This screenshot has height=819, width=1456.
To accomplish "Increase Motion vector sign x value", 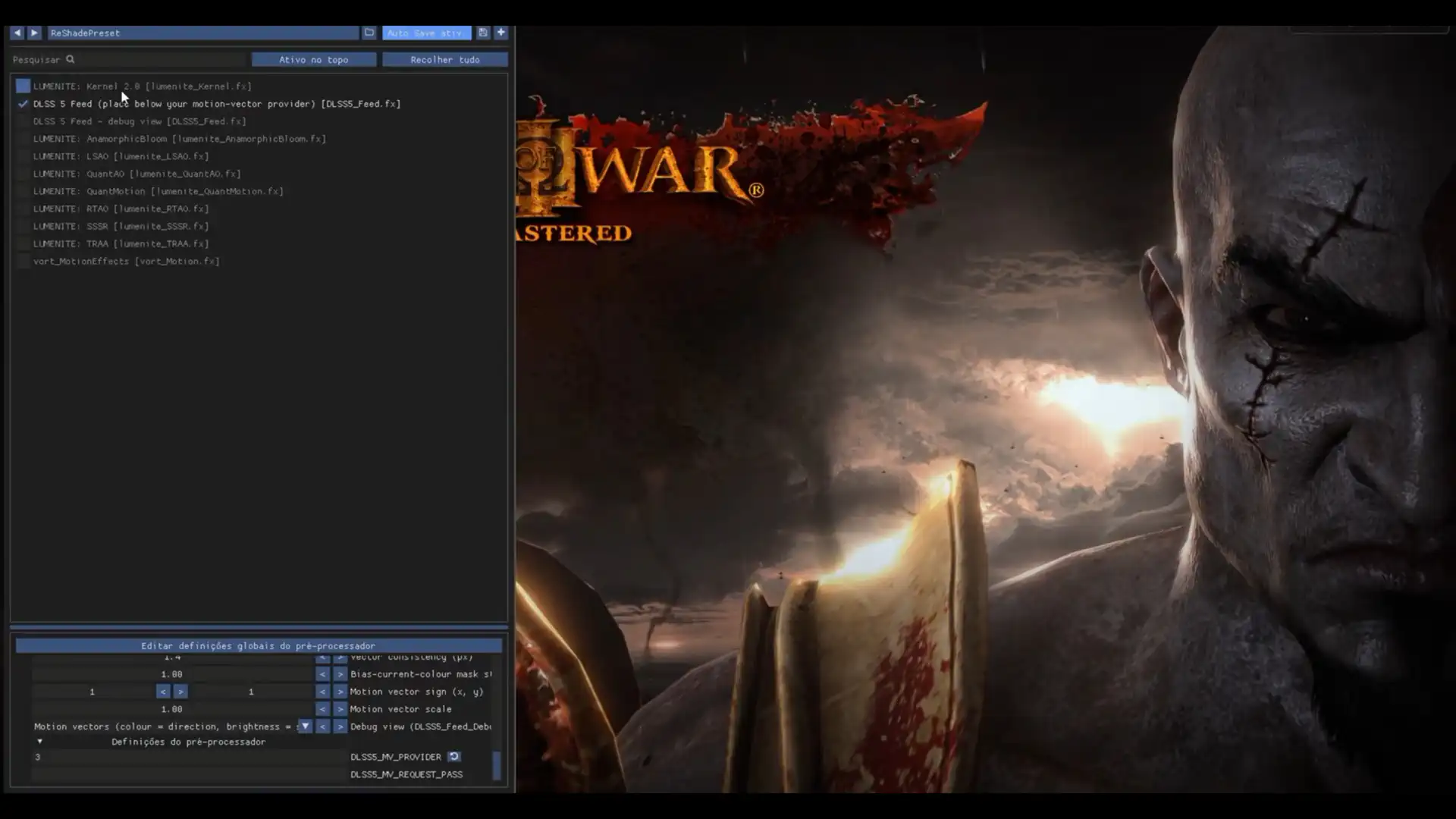I will 180,692.
